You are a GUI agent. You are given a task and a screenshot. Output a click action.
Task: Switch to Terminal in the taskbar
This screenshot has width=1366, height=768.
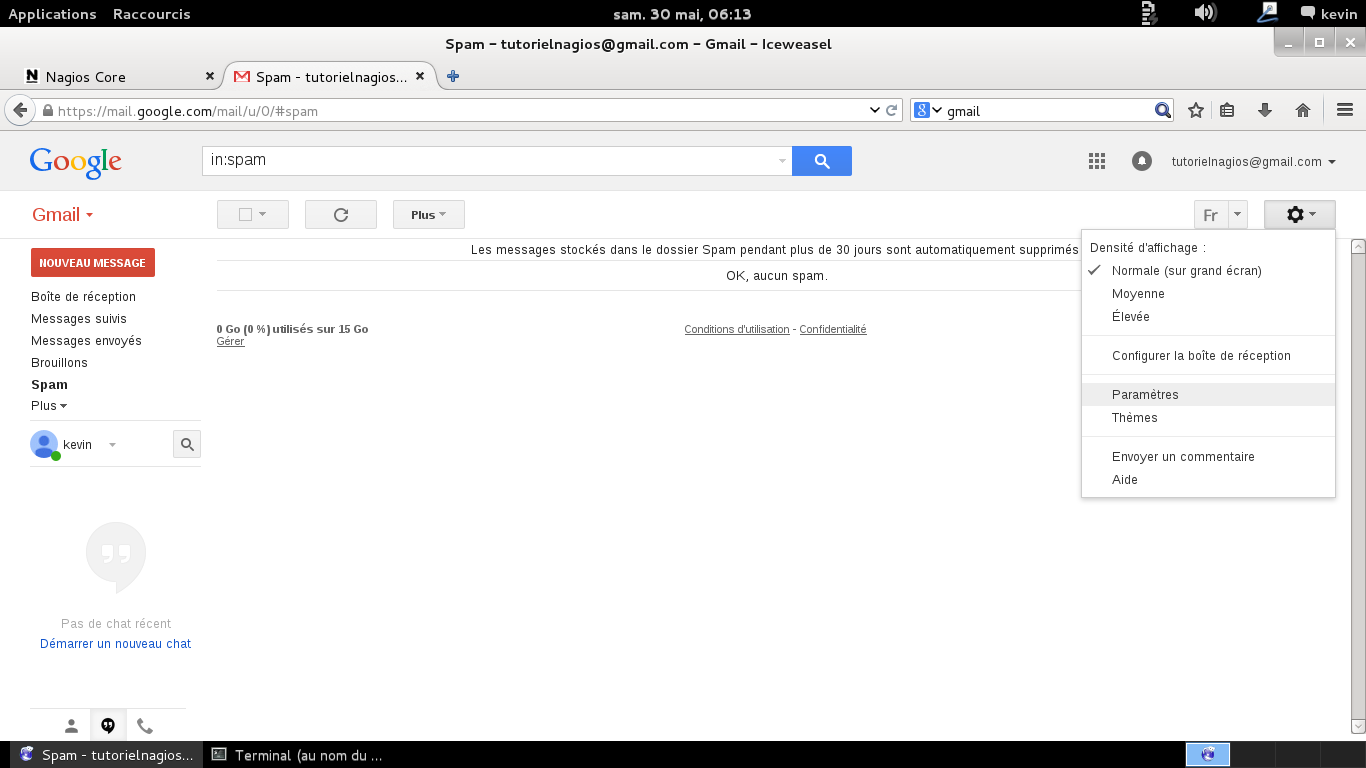(x=298, y=755)
